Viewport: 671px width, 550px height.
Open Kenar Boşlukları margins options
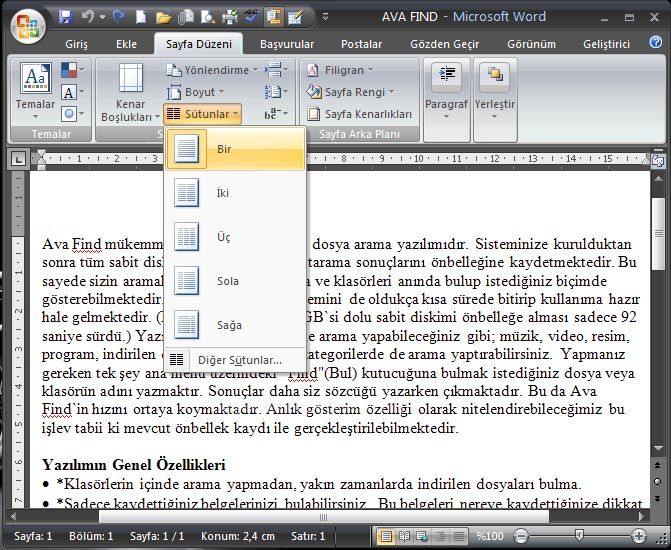(x=130, y=92)
